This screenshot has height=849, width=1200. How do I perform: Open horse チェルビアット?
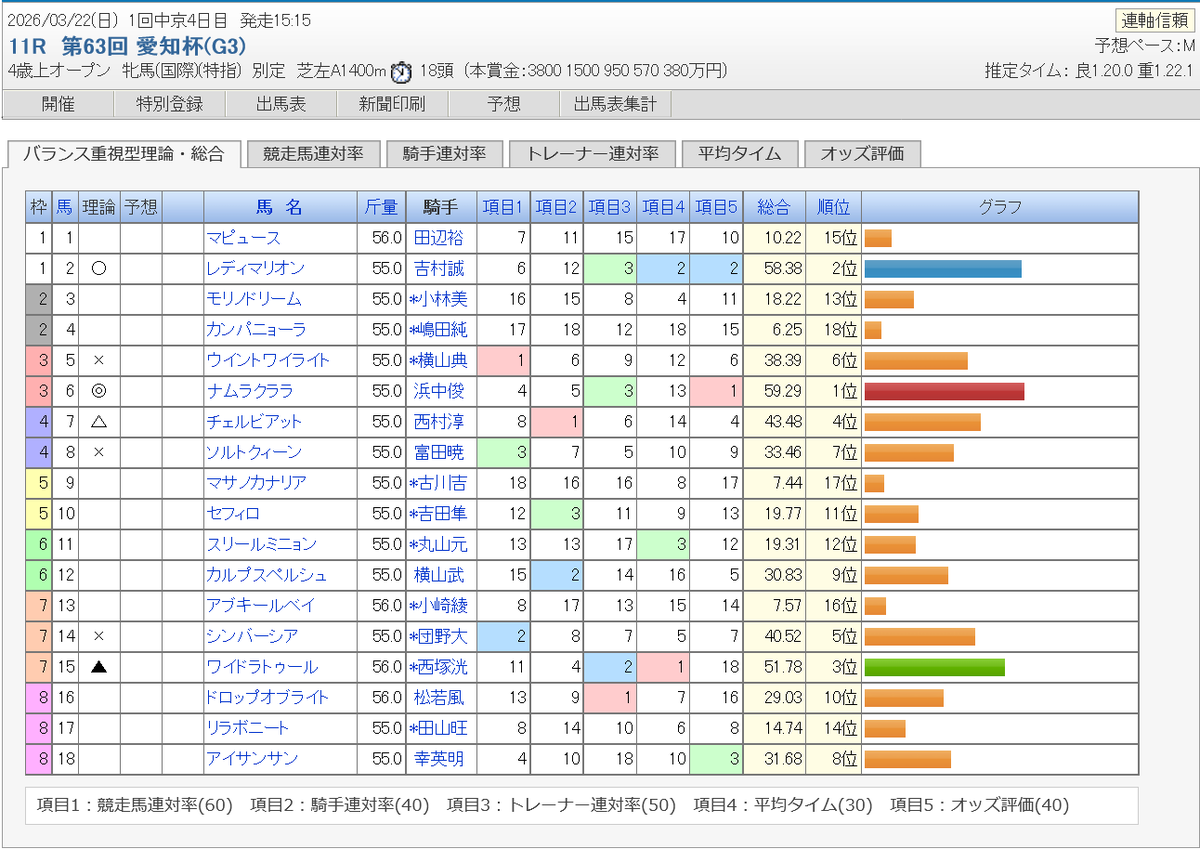coord(254,422)
